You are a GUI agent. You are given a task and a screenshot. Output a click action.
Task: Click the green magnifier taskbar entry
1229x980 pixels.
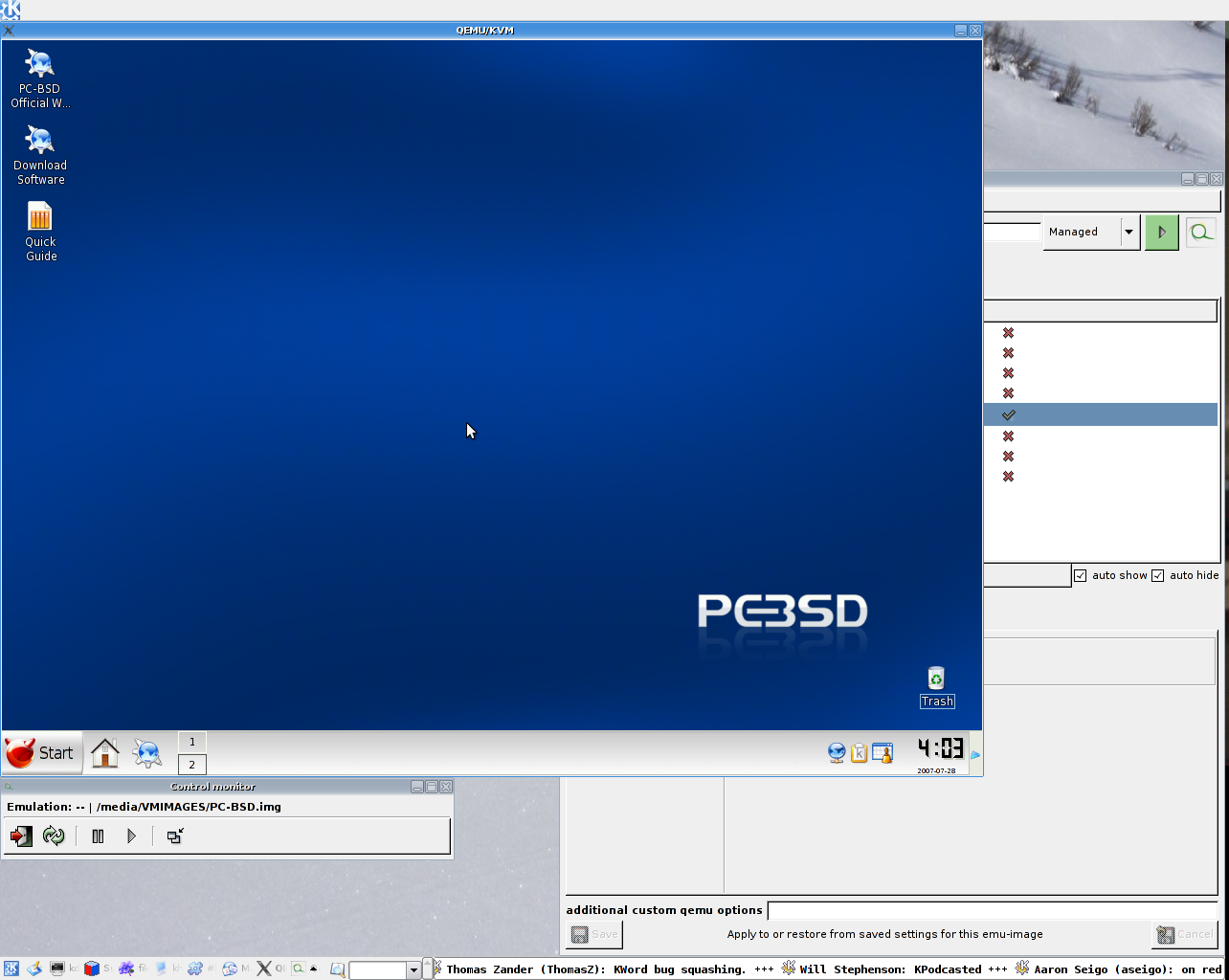coord(299,969)
